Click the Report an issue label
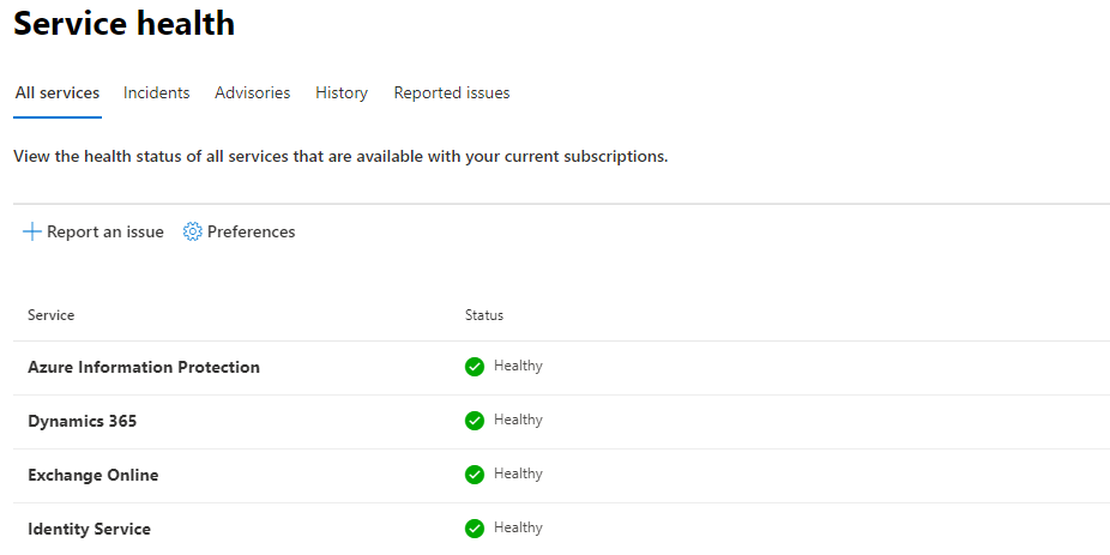Viewport: 1110px width, 555px height. [x=105, y=231]
